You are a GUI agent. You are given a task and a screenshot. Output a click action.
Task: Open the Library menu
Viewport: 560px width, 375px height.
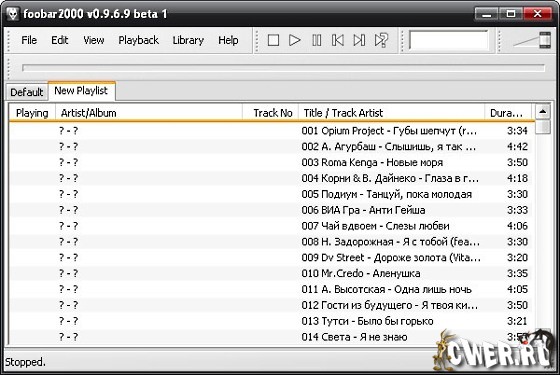point(188,40)
